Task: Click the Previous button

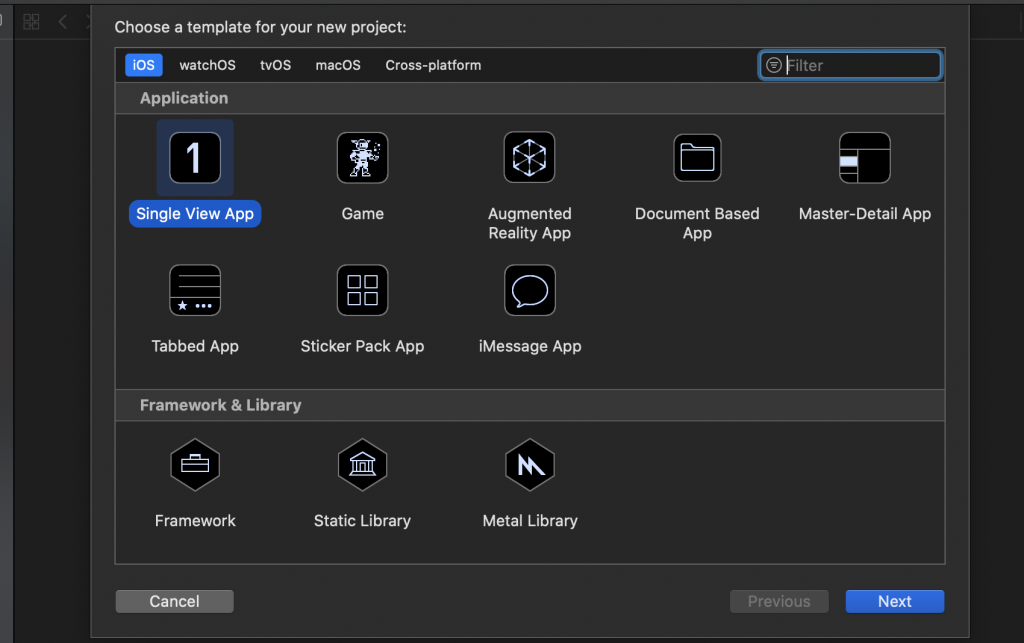Action: pyautogui.click(x=779, y=601)
